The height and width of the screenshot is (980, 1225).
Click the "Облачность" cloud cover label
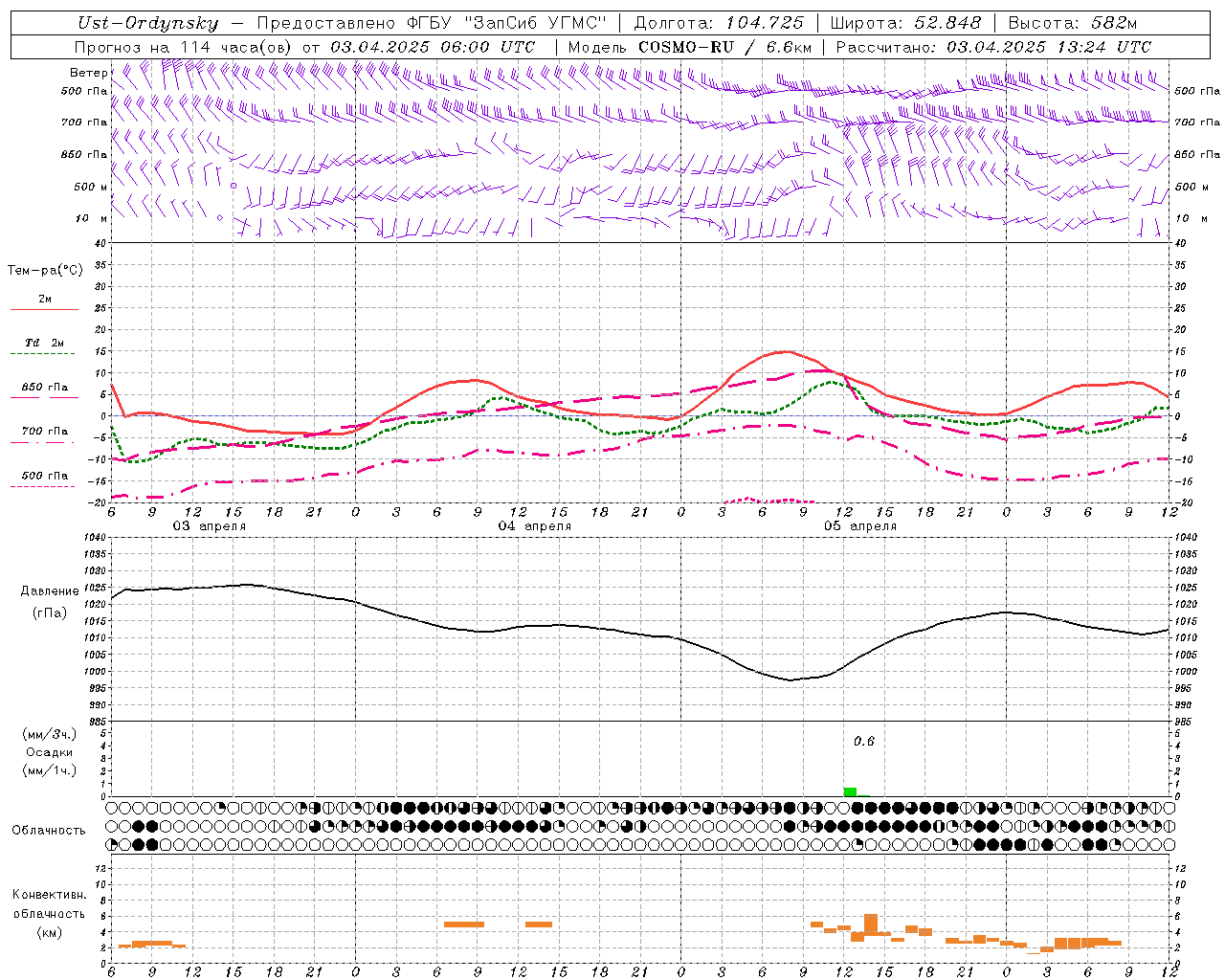49,831
